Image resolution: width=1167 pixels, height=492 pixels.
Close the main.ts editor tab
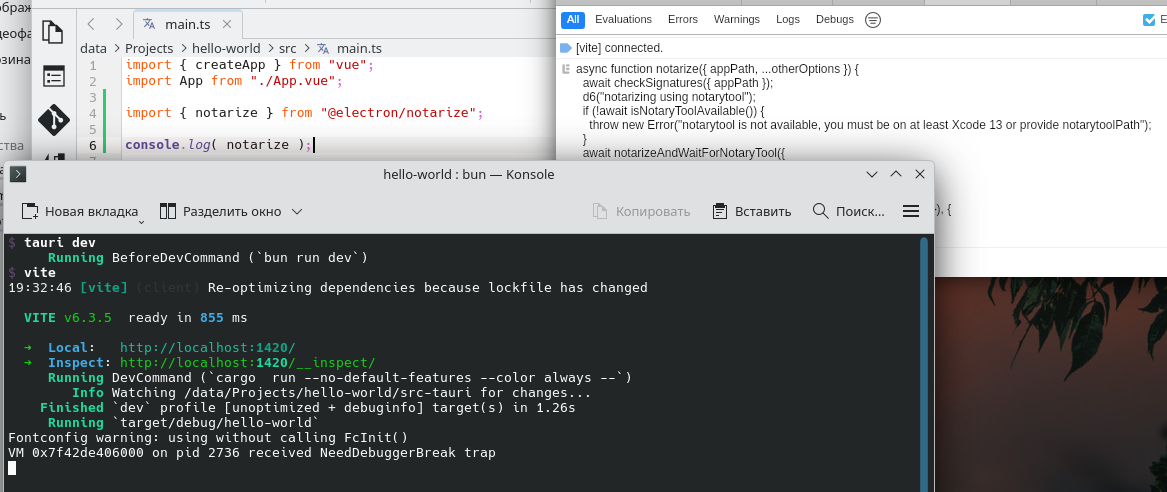click(227, 25)
